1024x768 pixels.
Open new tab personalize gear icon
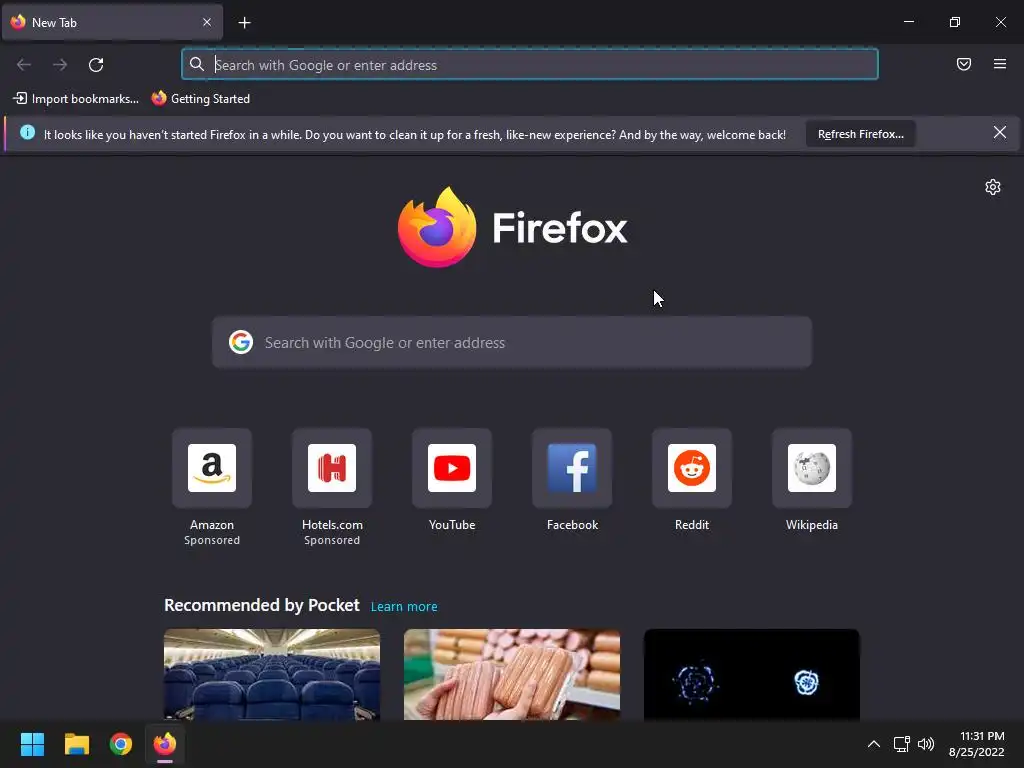pyautogui.click(x=993, y=187)
